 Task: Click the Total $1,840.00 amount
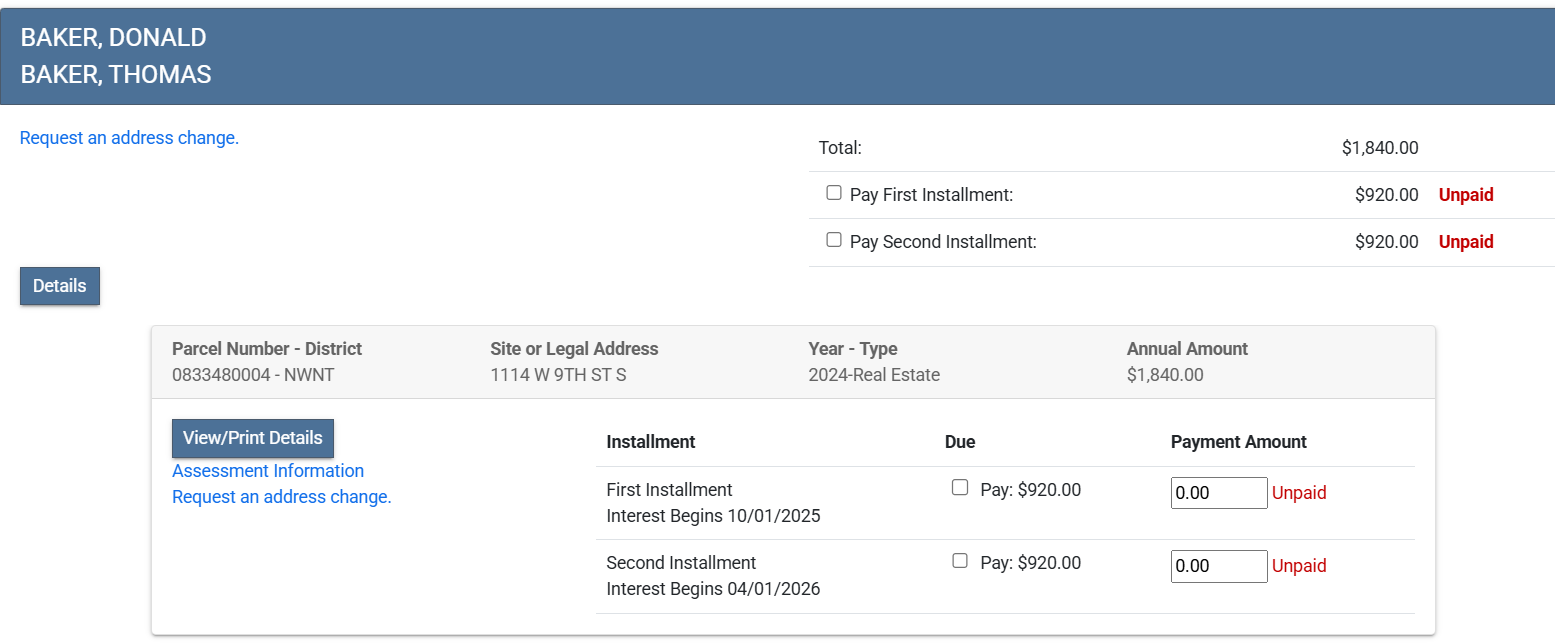point(1379,148)
